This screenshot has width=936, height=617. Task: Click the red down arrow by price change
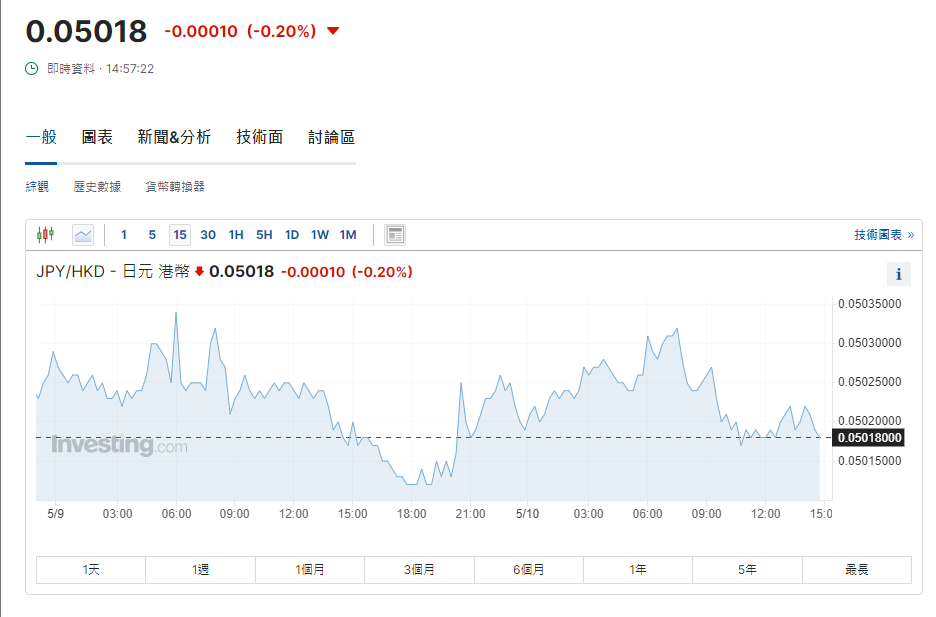(333, 31)
